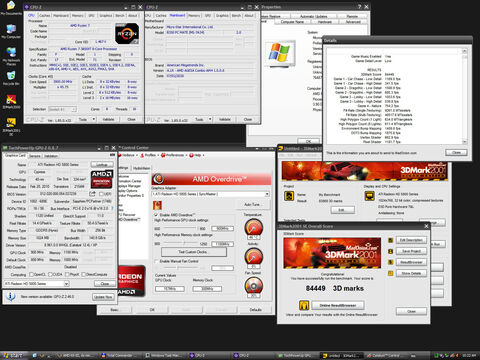
Task: Open the GPU-Z menu icon beside tabs
Action: 112,155
